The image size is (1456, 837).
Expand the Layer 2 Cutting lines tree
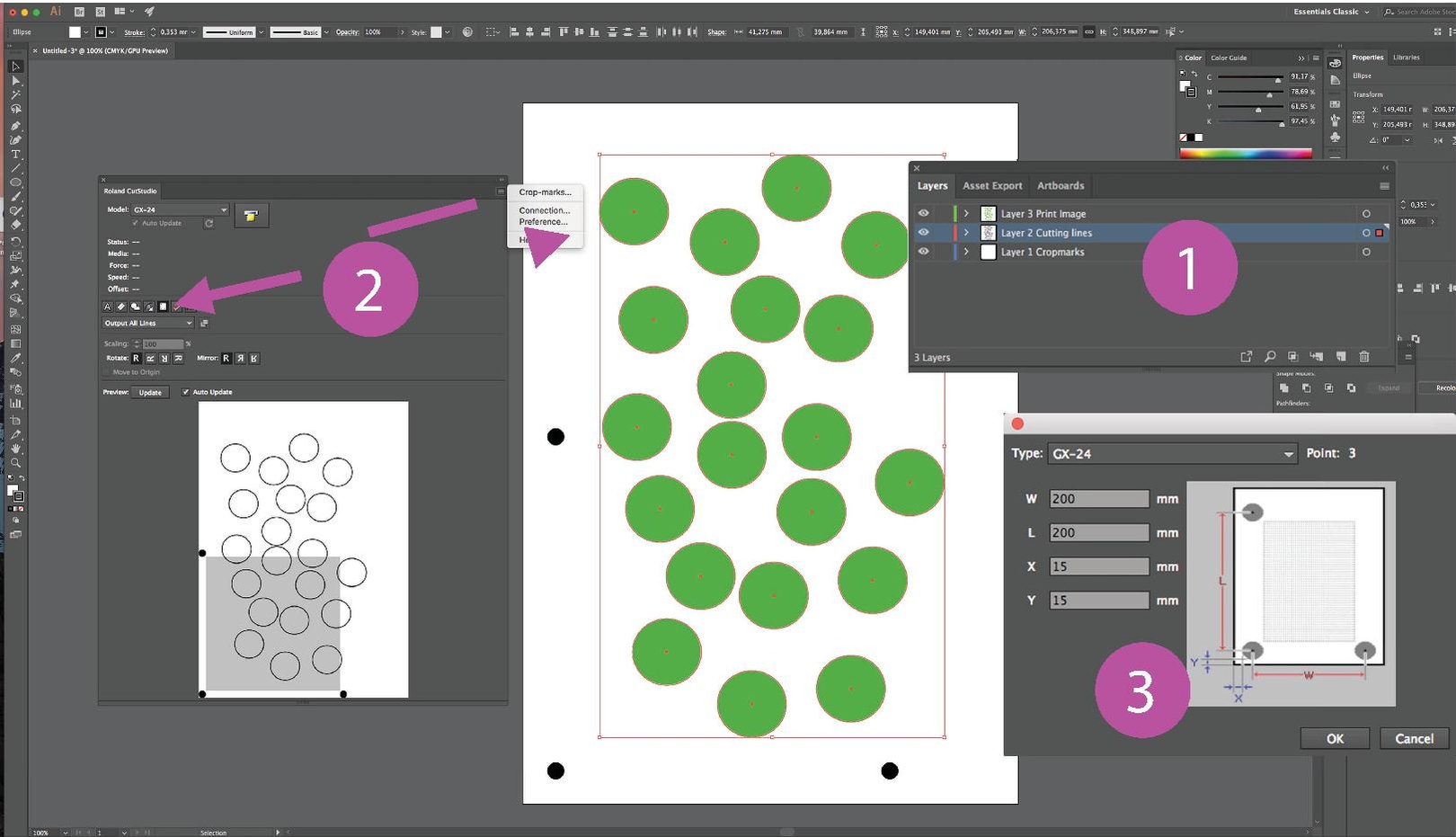click(966, 233)
